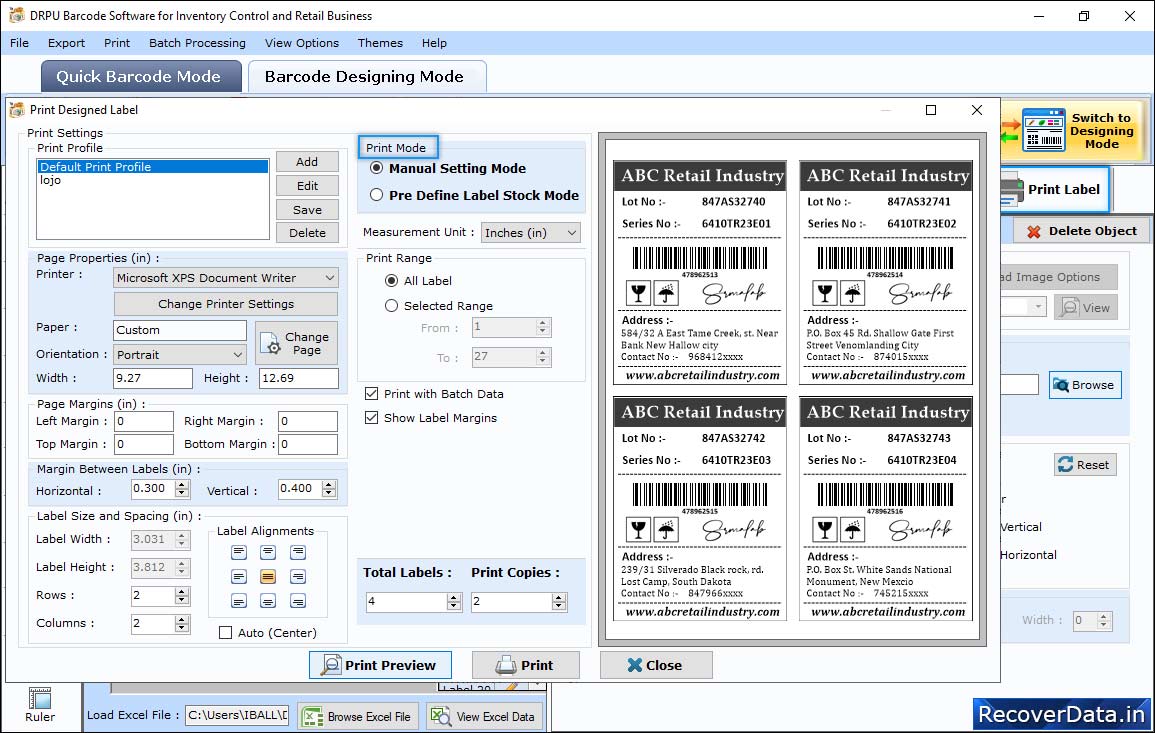Open the Themes menu

(x=380, y=43)
